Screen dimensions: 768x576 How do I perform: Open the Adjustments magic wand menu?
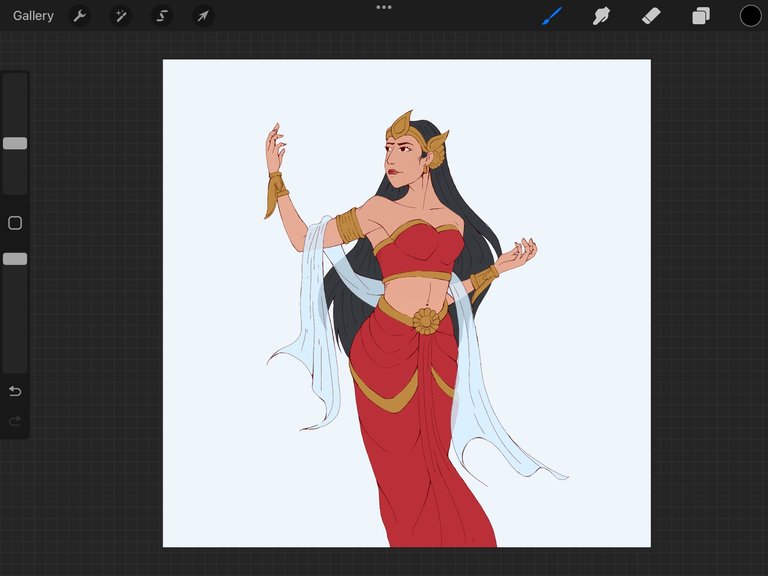(120, 16)
